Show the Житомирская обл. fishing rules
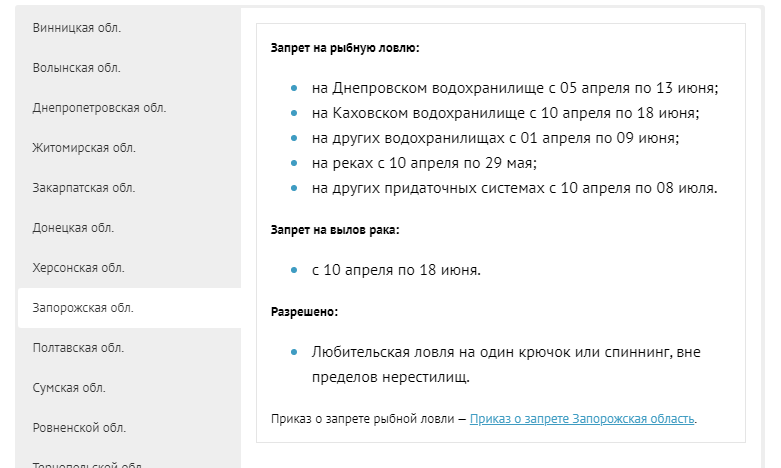The image size is (781, 468). (x=84, y=148)
